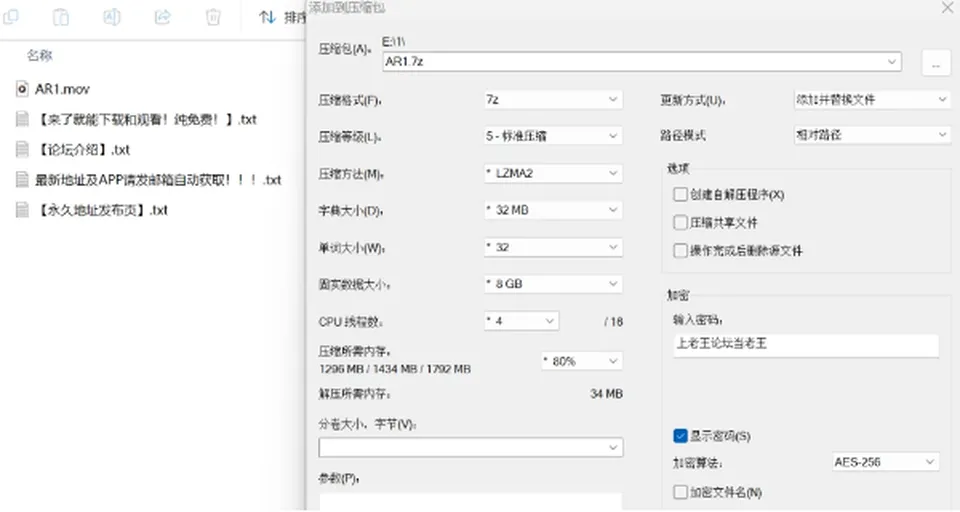The image size is (960, 512).
Task: Click icon of 【永久地址发布页】.txt file
Action: click(x=22, y=209)
